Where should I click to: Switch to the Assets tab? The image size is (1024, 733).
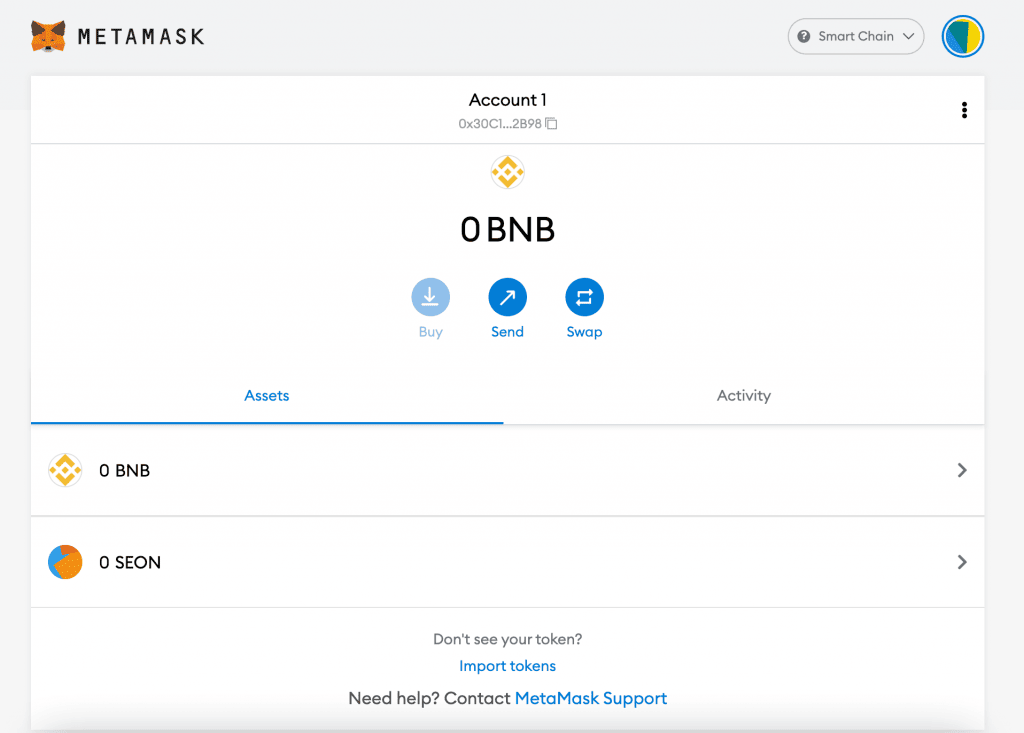tap(267, 395)
